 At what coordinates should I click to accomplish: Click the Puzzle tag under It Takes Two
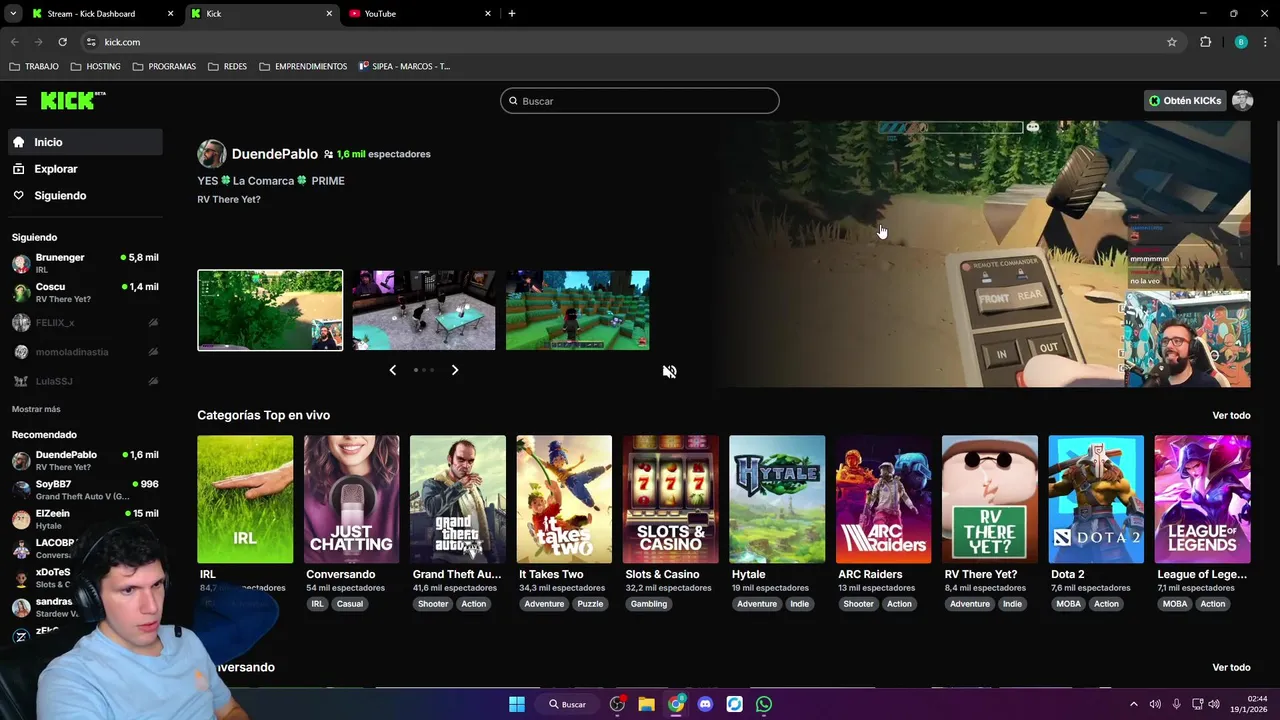[x=590, y=604]
